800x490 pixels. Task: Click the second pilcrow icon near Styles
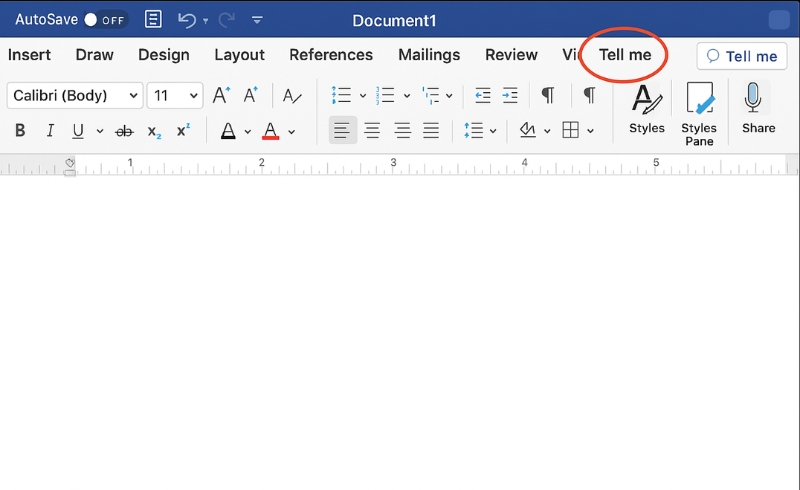tap(589, 95)
